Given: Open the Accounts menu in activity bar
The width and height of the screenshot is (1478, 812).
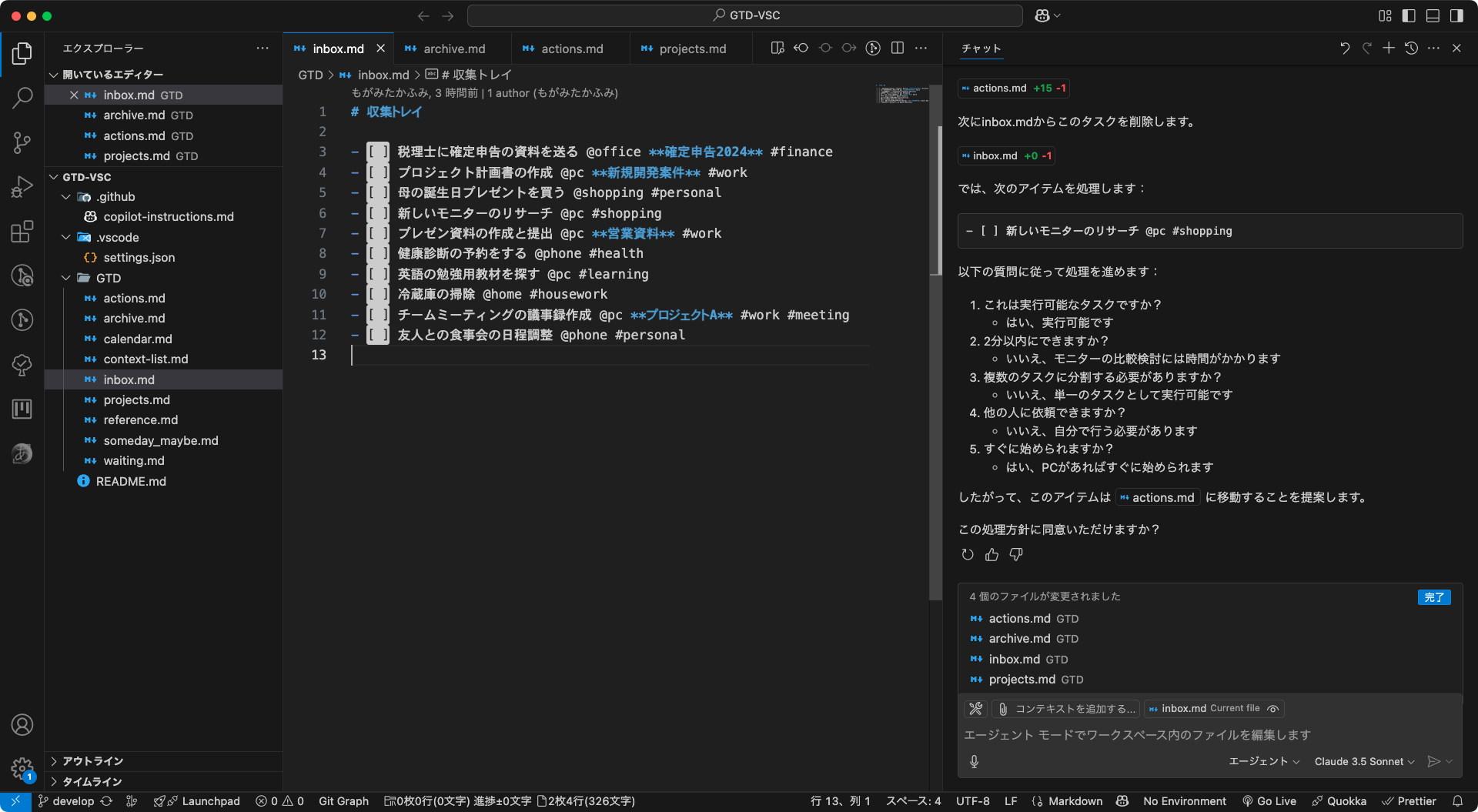Looking at the screenshot, I should pyautogui.click(x=22, y=724).
